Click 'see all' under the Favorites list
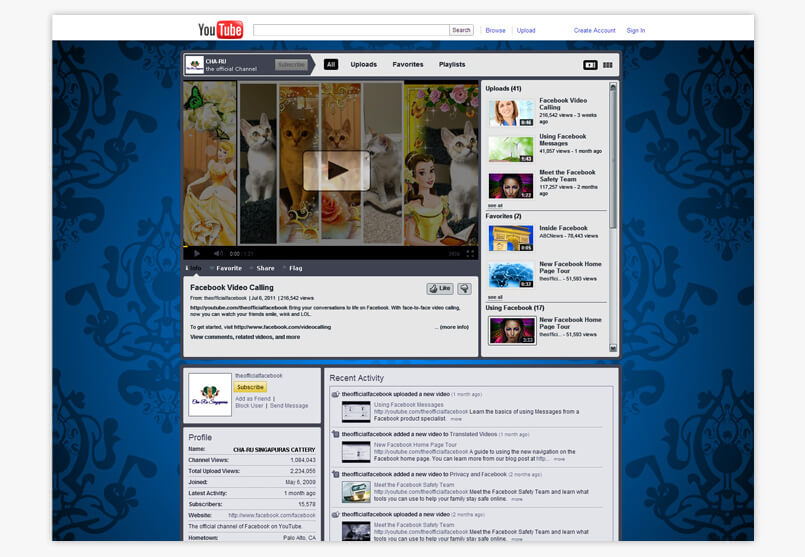 (495, 297)
